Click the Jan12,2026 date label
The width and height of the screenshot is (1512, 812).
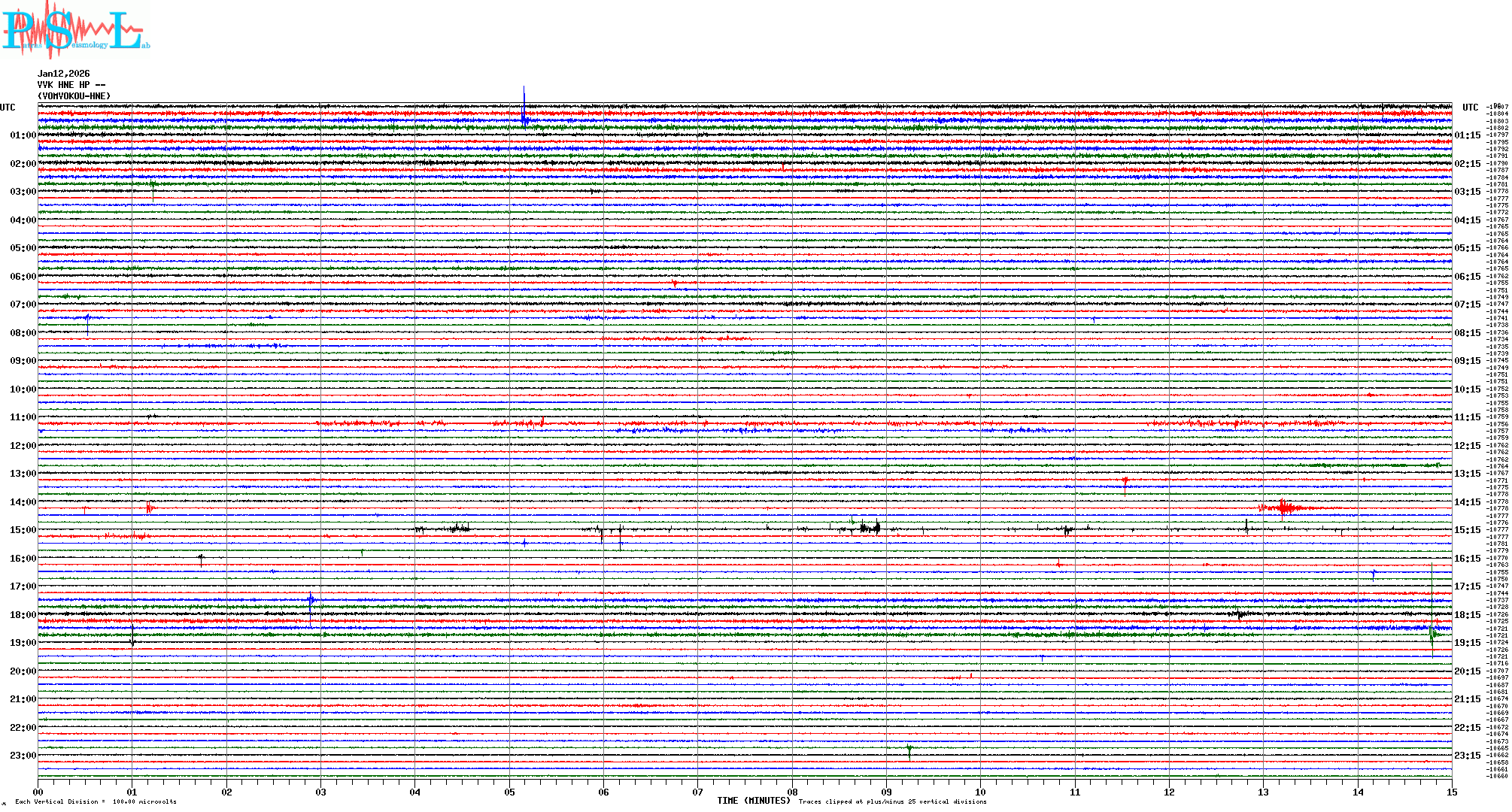(64, 74)
